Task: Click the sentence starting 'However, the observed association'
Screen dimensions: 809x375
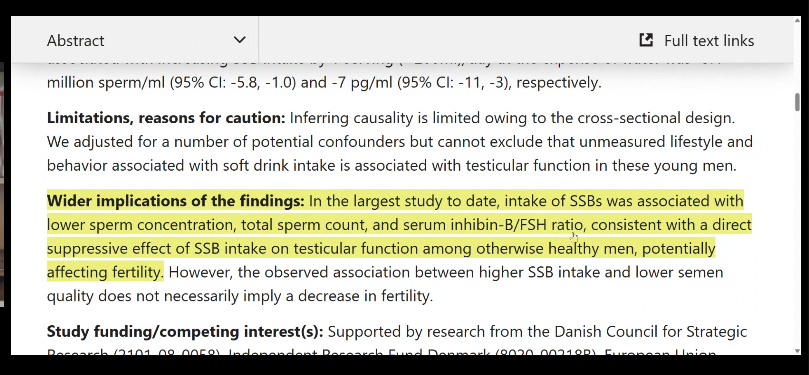Action: click(385, 284)
